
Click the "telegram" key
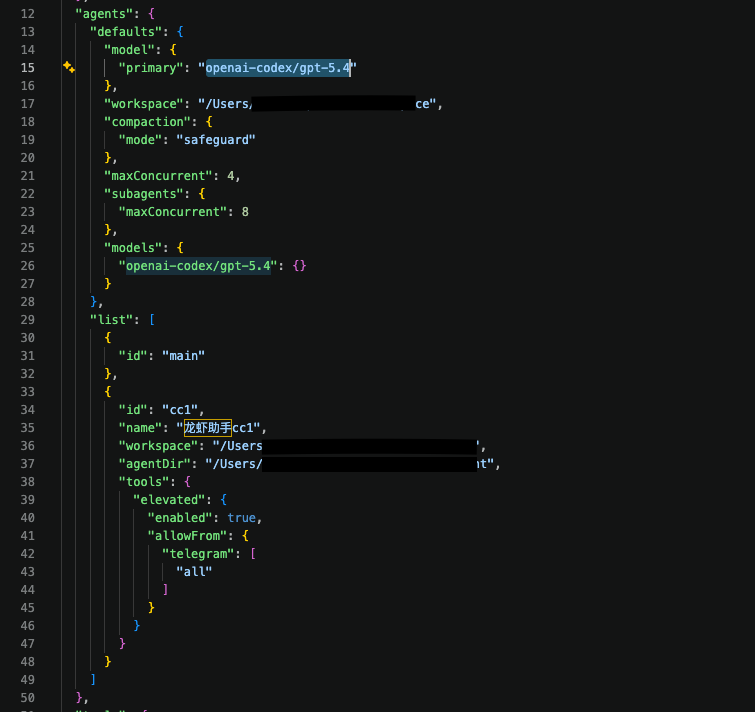click(x=198, y=554)
